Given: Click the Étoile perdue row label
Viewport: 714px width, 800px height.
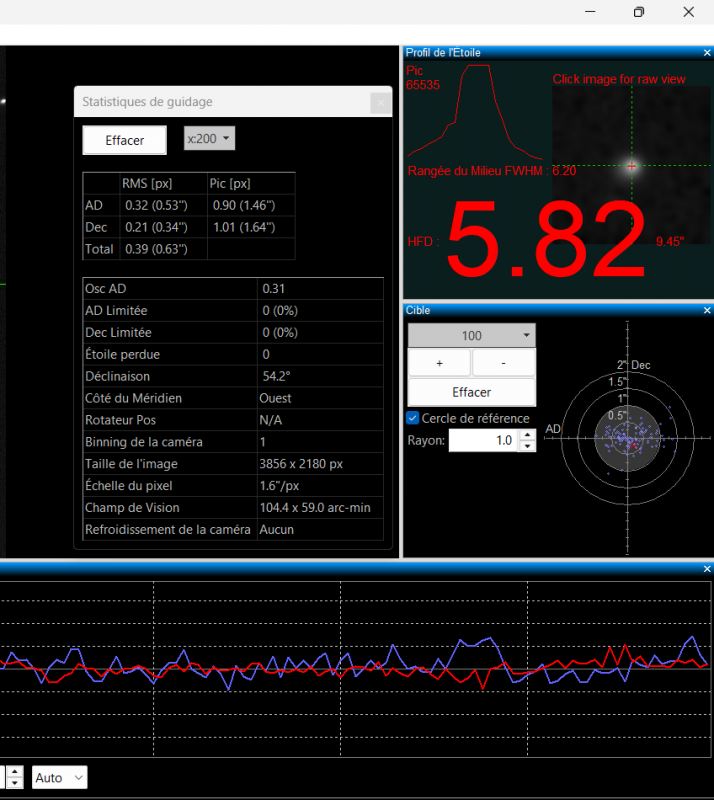Looking at the screenshot, I should pyautogui.click(x=122, y=355).
